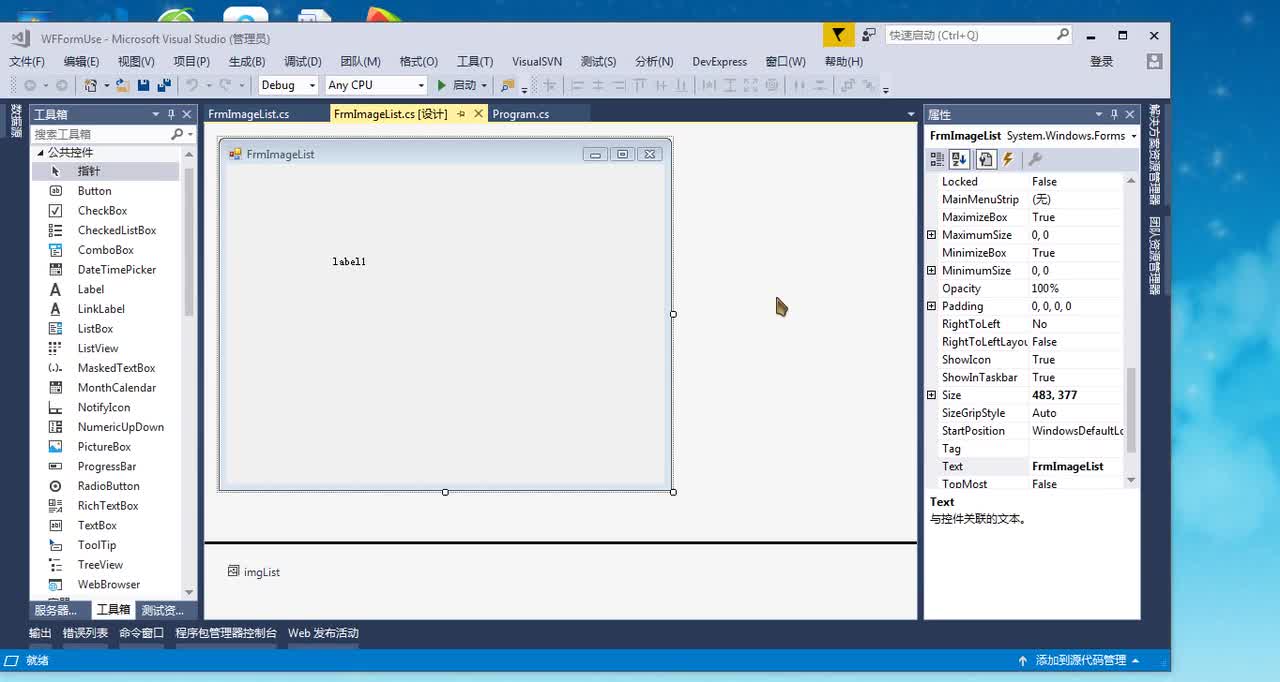Viewport: 1280px width, 682px height.
Task: Click the Opacity value 100%
Action: click(1045, 289)
